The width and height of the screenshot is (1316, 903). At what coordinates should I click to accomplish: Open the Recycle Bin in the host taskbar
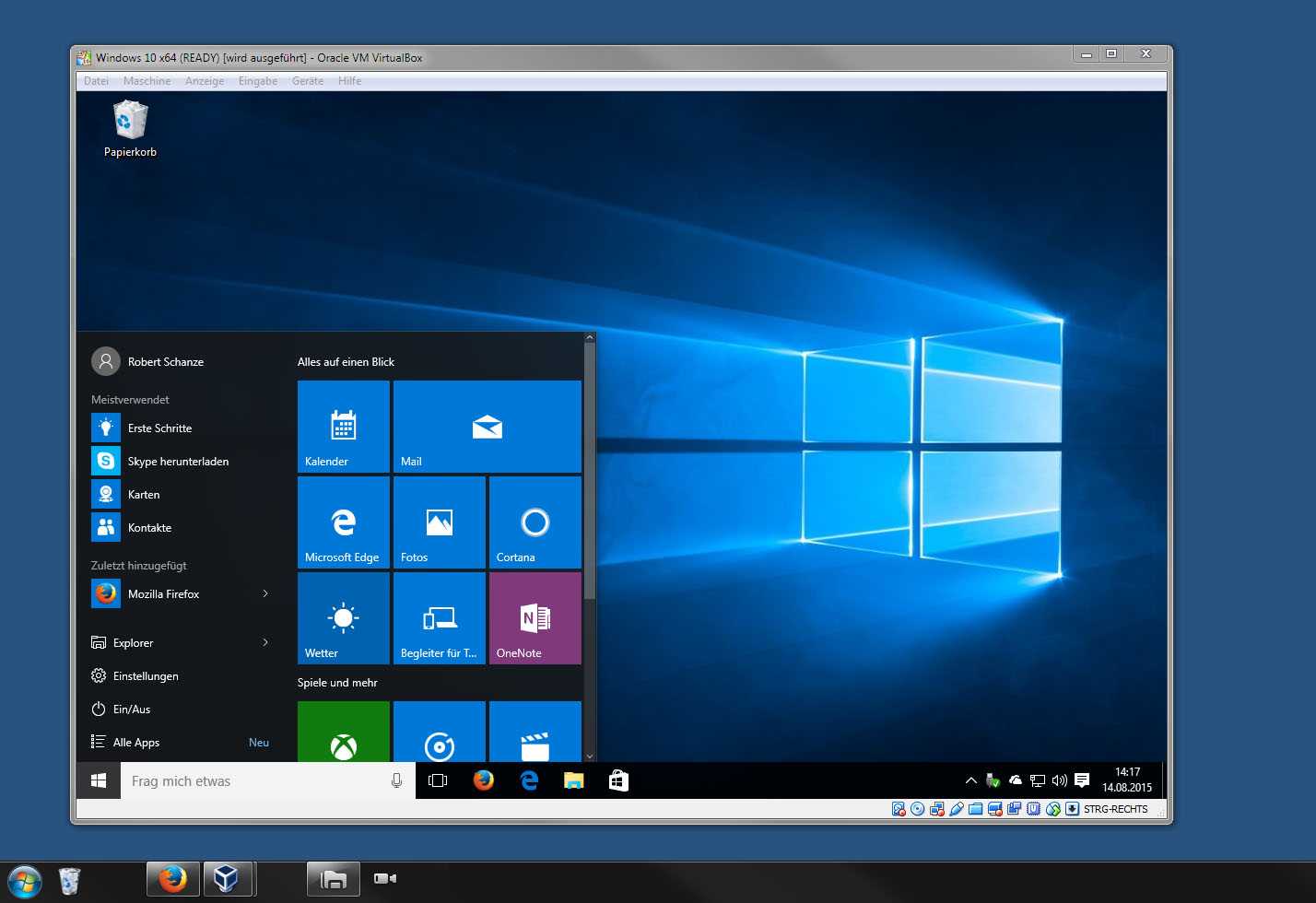pos(69,881)
